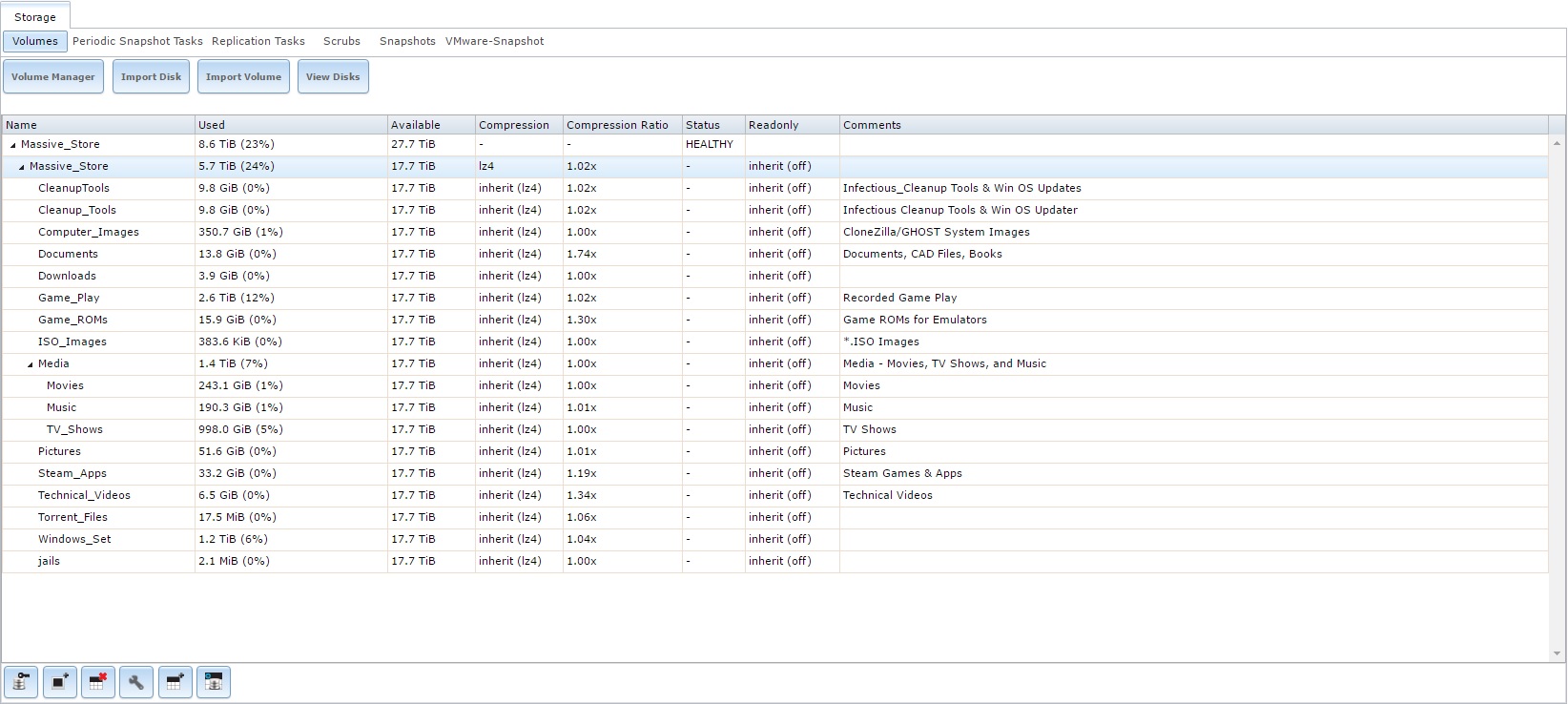Click the Change Permissions icon with key

pyautogui.click(x=21, y=682)
